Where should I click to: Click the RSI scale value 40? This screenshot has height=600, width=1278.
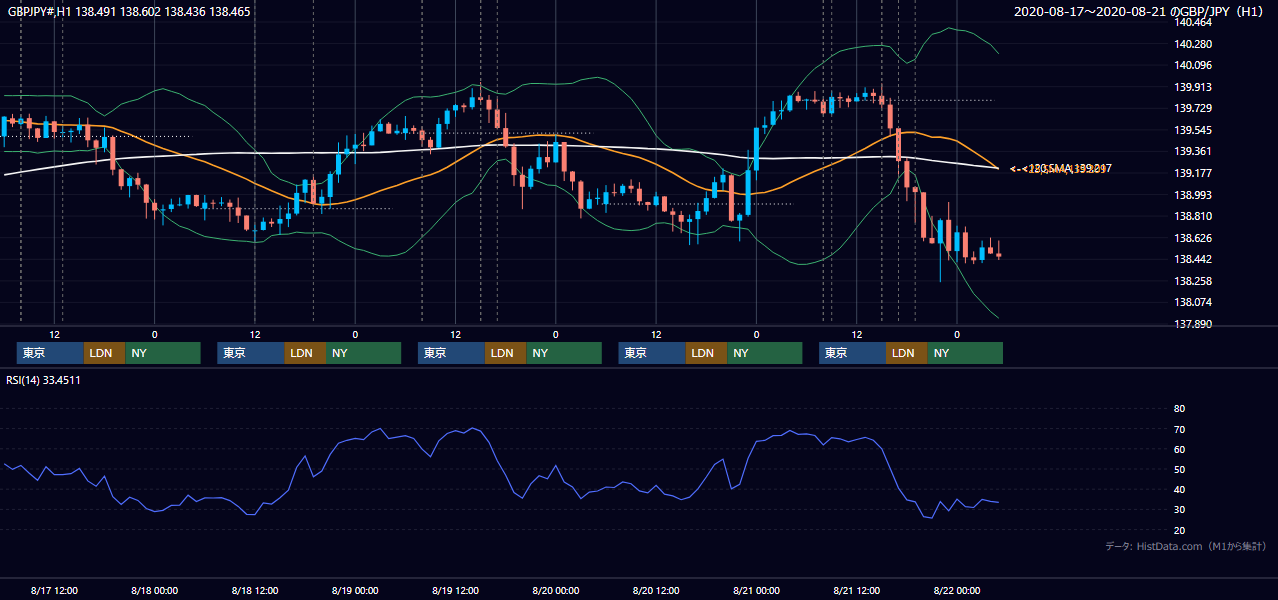click(x=1179, y=489)
